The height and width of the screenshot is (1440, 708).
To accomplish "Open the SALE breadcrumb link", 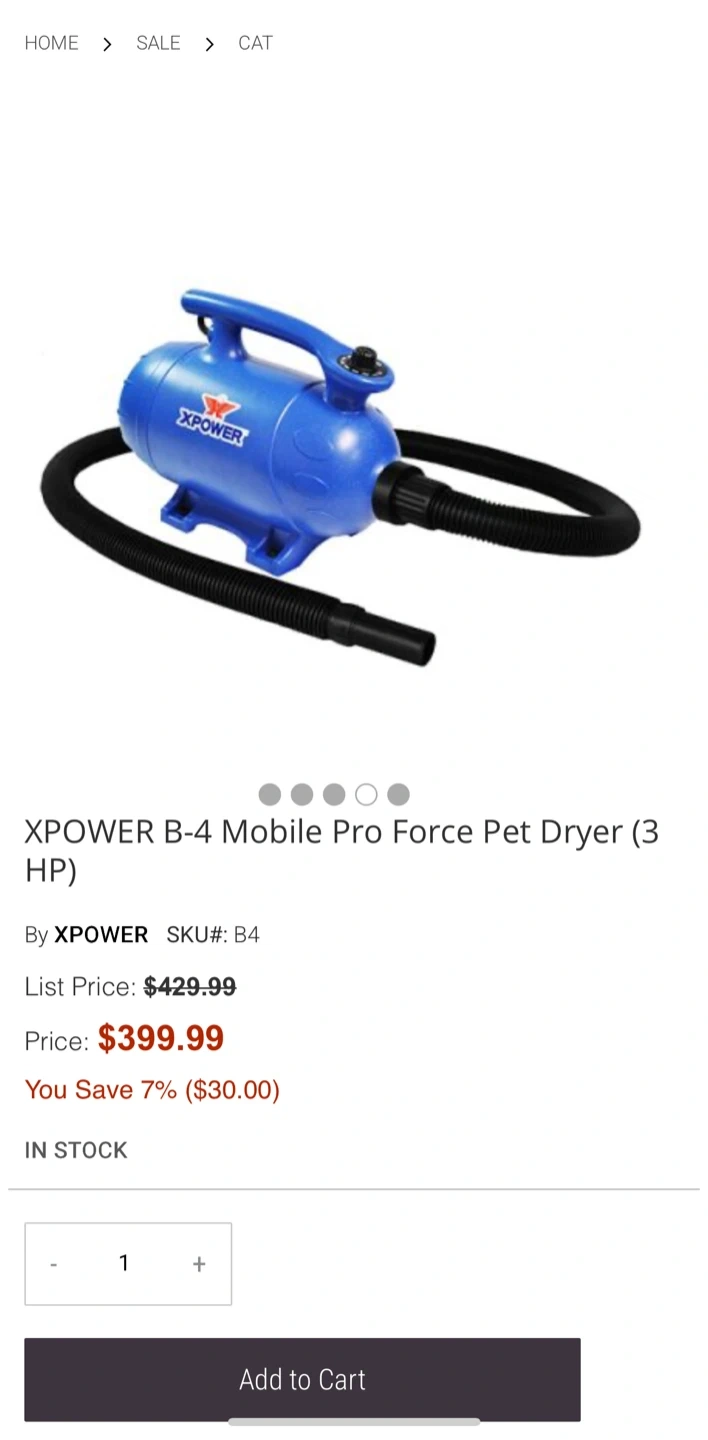I will (x=158, y=43).
